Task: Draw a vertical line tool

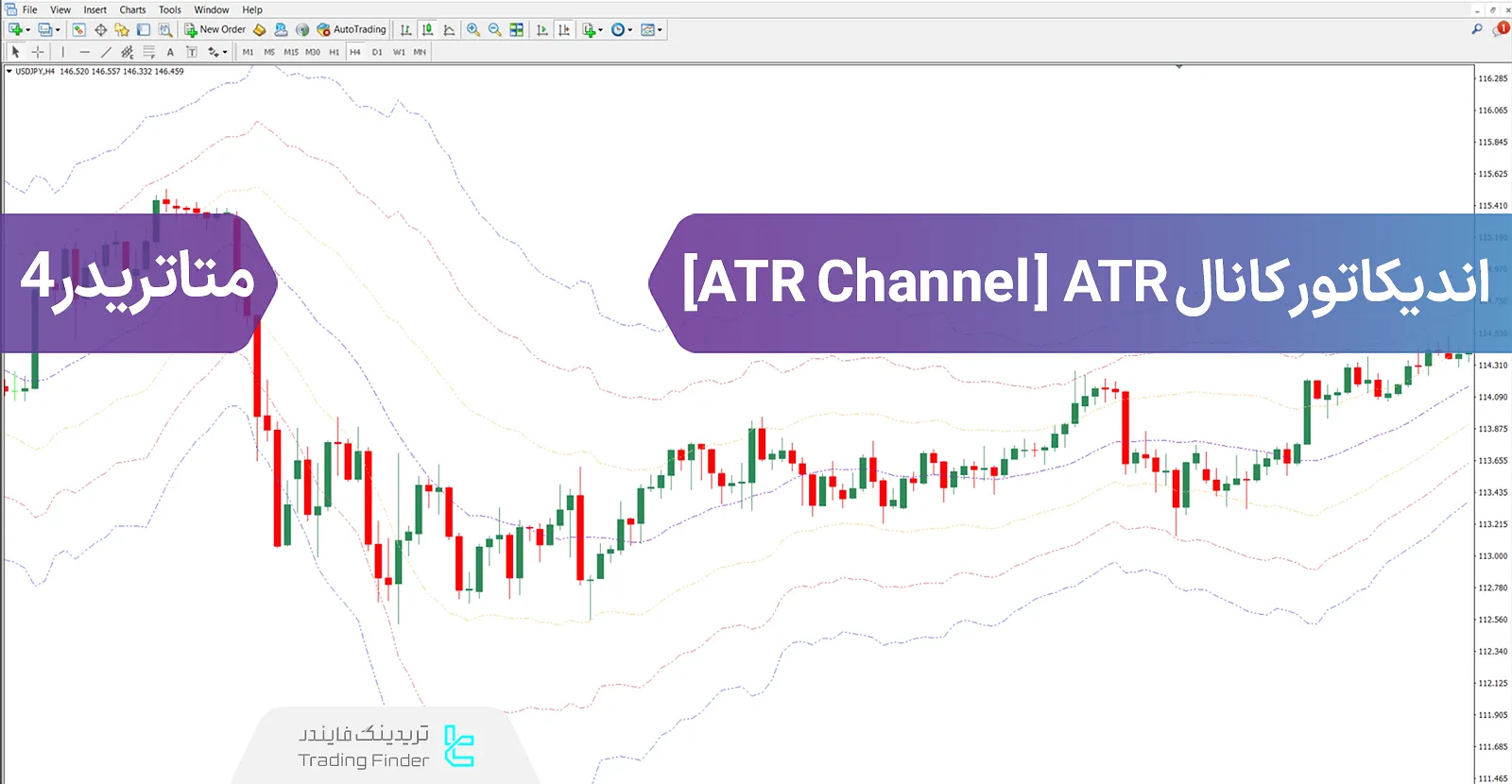Action: [x=63, y=52]
